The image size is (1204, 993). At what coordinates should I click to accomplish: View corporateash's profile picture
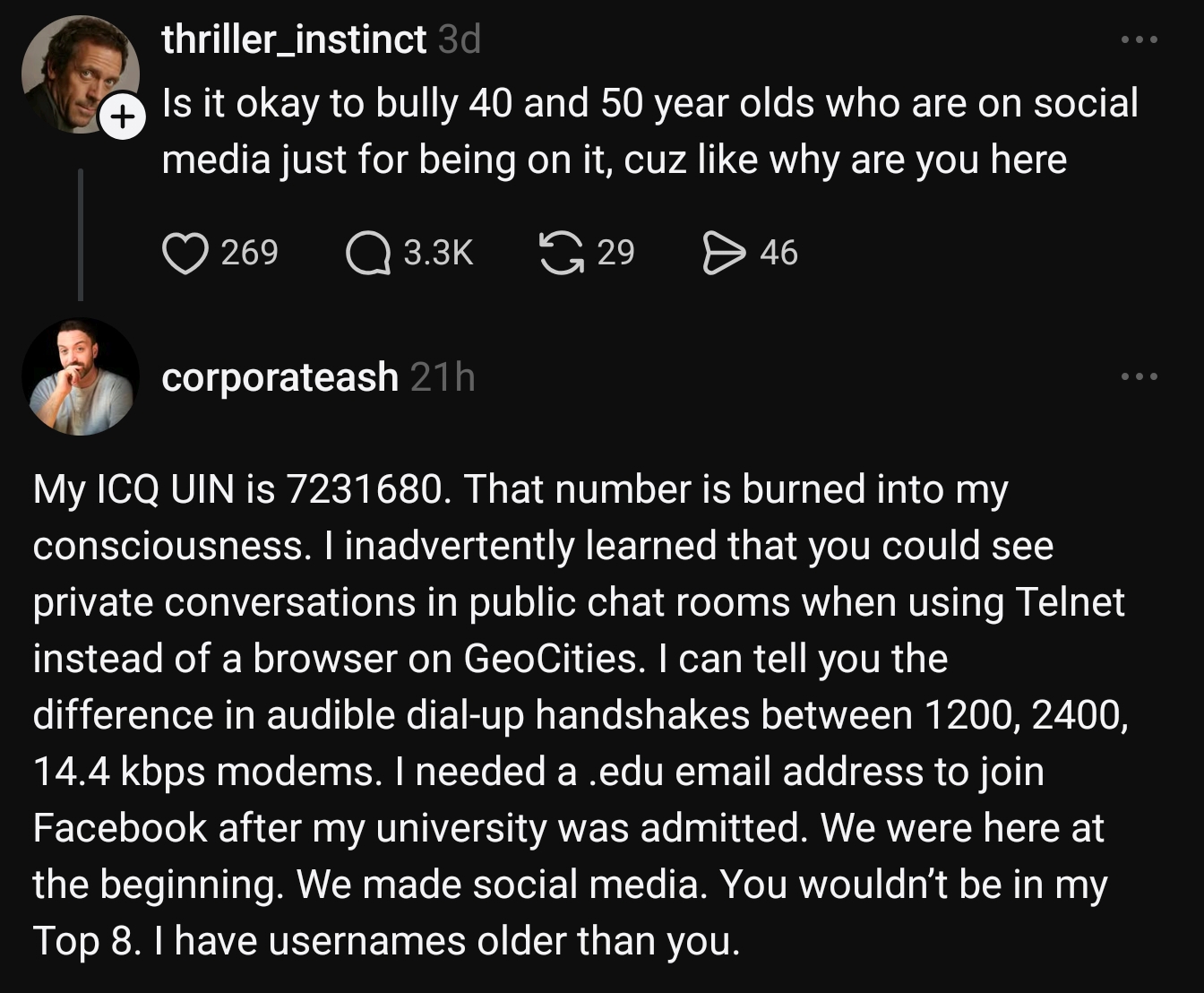pos(81,376)
